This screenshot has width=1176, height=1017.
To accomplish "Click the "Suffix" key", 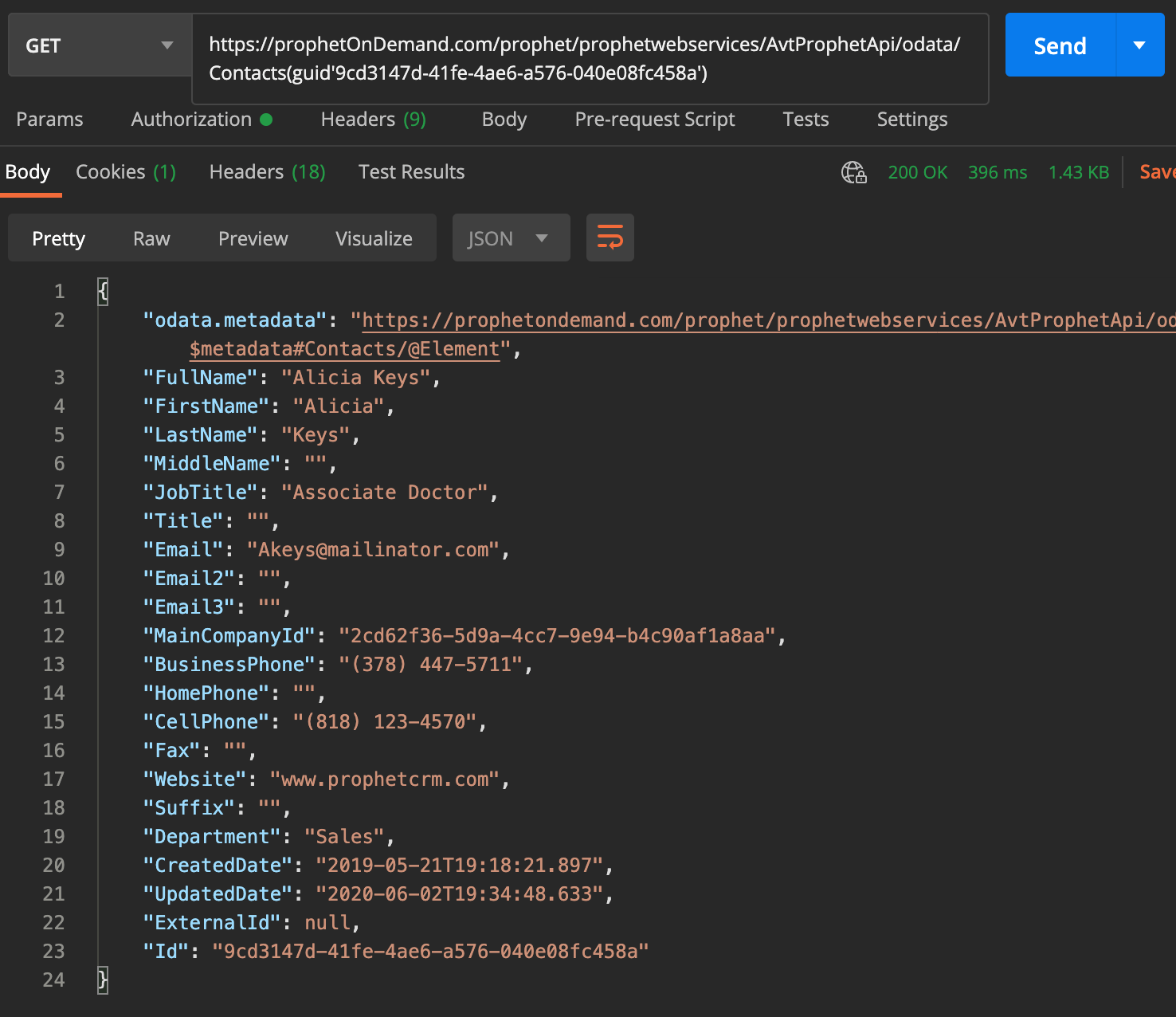I will click(x=189, y=808).
